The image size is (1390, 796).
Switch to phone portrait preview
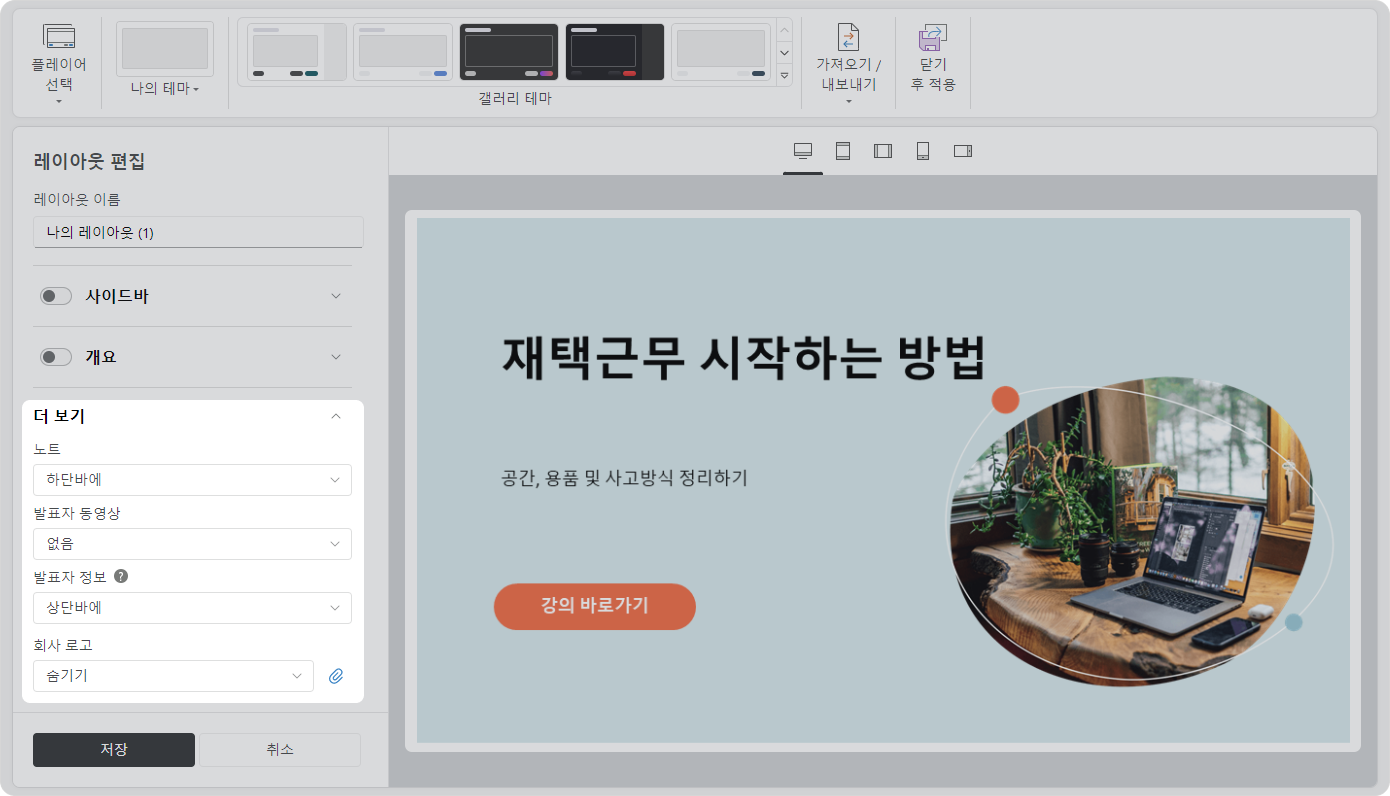923,151
